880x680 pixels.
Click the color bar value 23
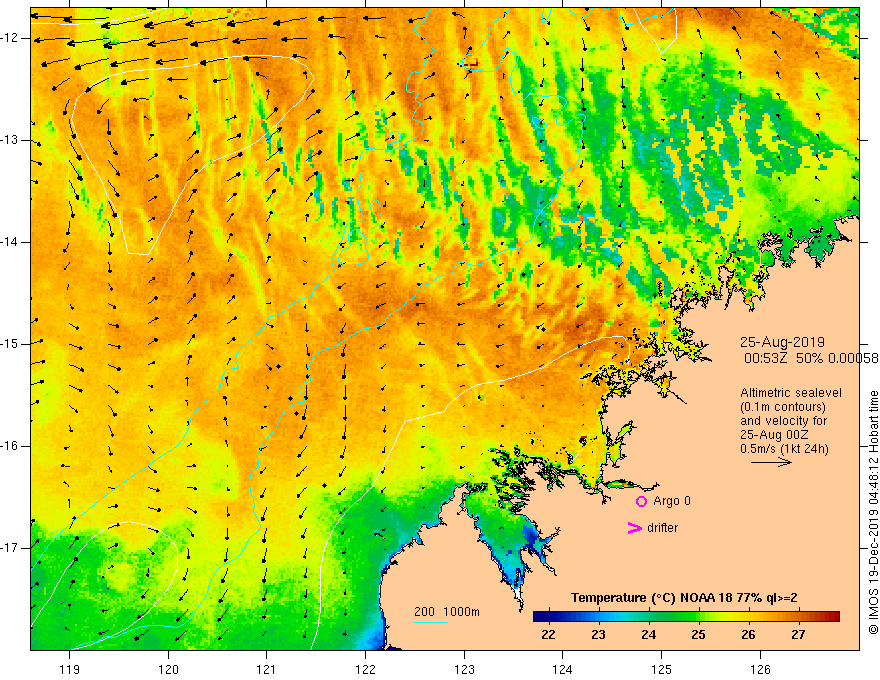coord(598,635)
